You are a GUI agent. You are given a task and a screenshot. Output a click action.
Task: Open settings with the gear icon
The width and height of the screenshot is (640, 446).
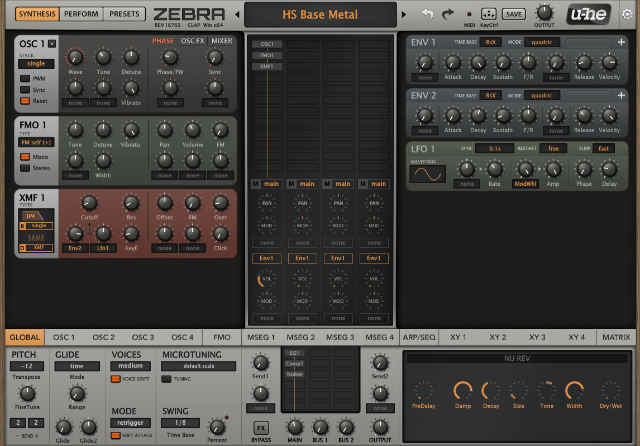[x=627, y=14]
